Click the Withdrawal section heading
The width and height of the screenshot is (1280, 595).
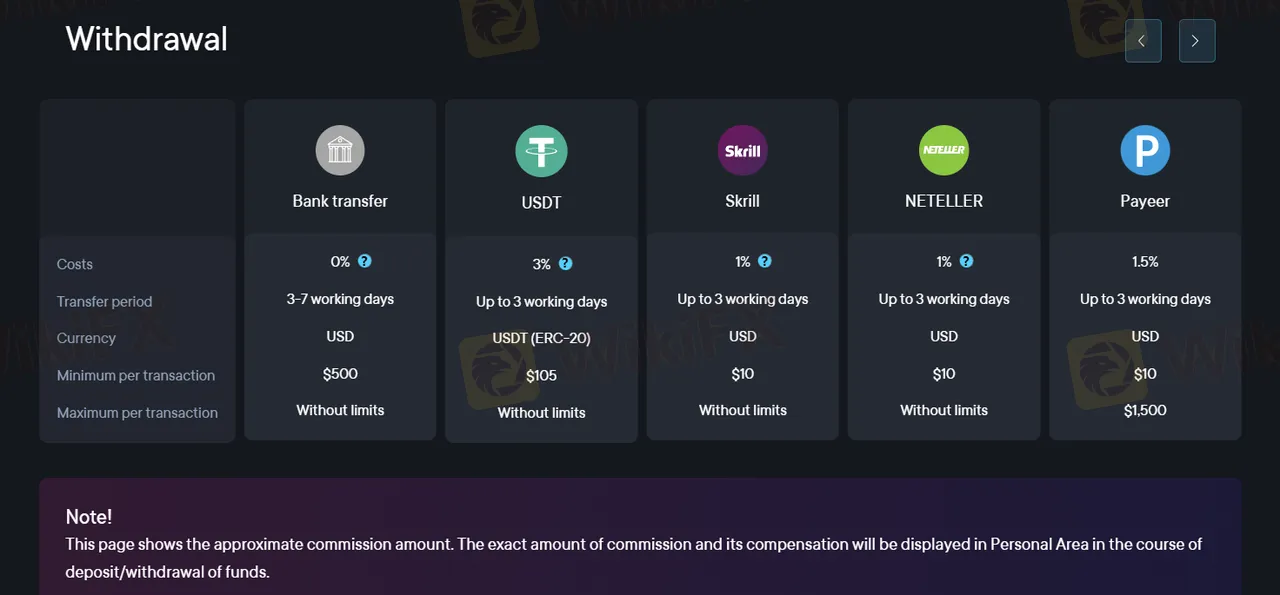pos(147,39)
